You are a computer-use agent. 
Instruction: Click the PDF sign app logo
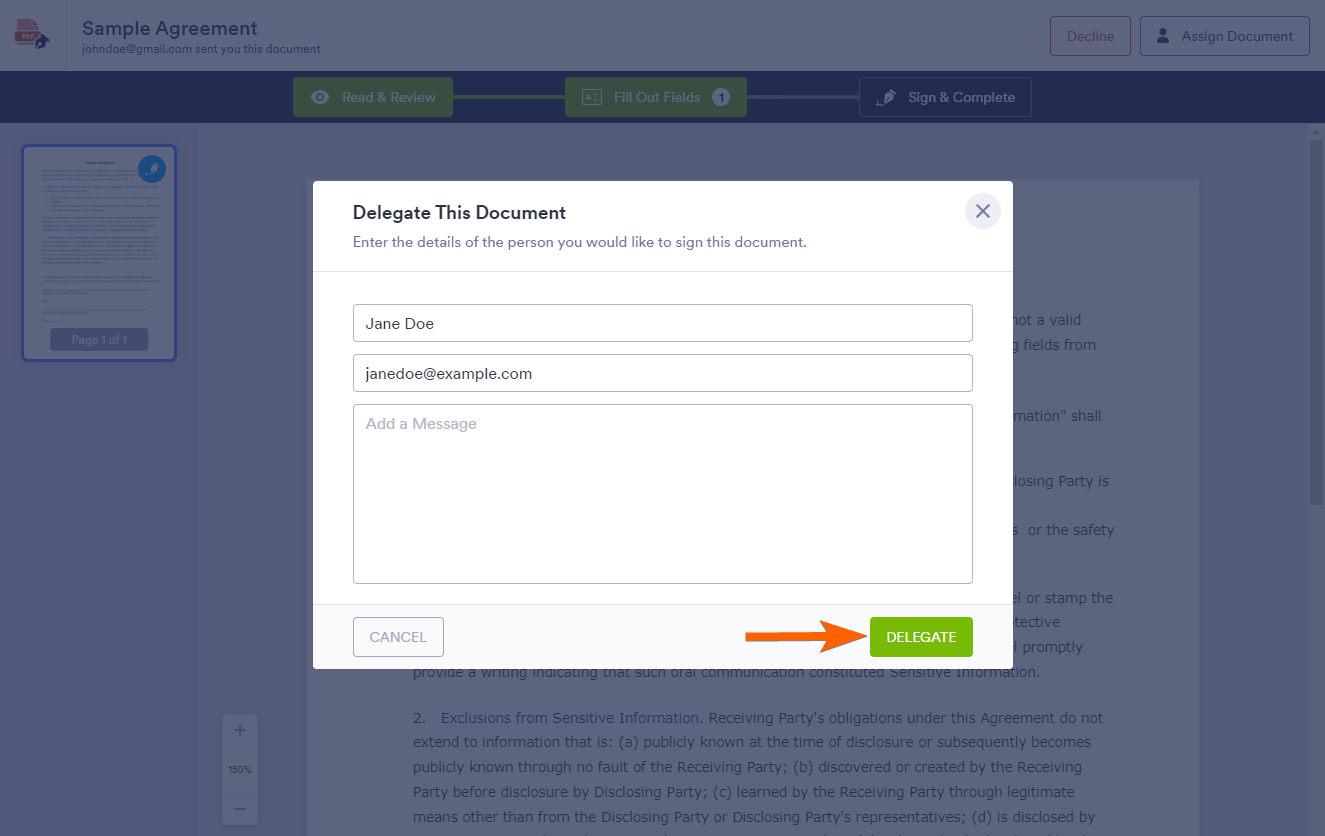32,35
